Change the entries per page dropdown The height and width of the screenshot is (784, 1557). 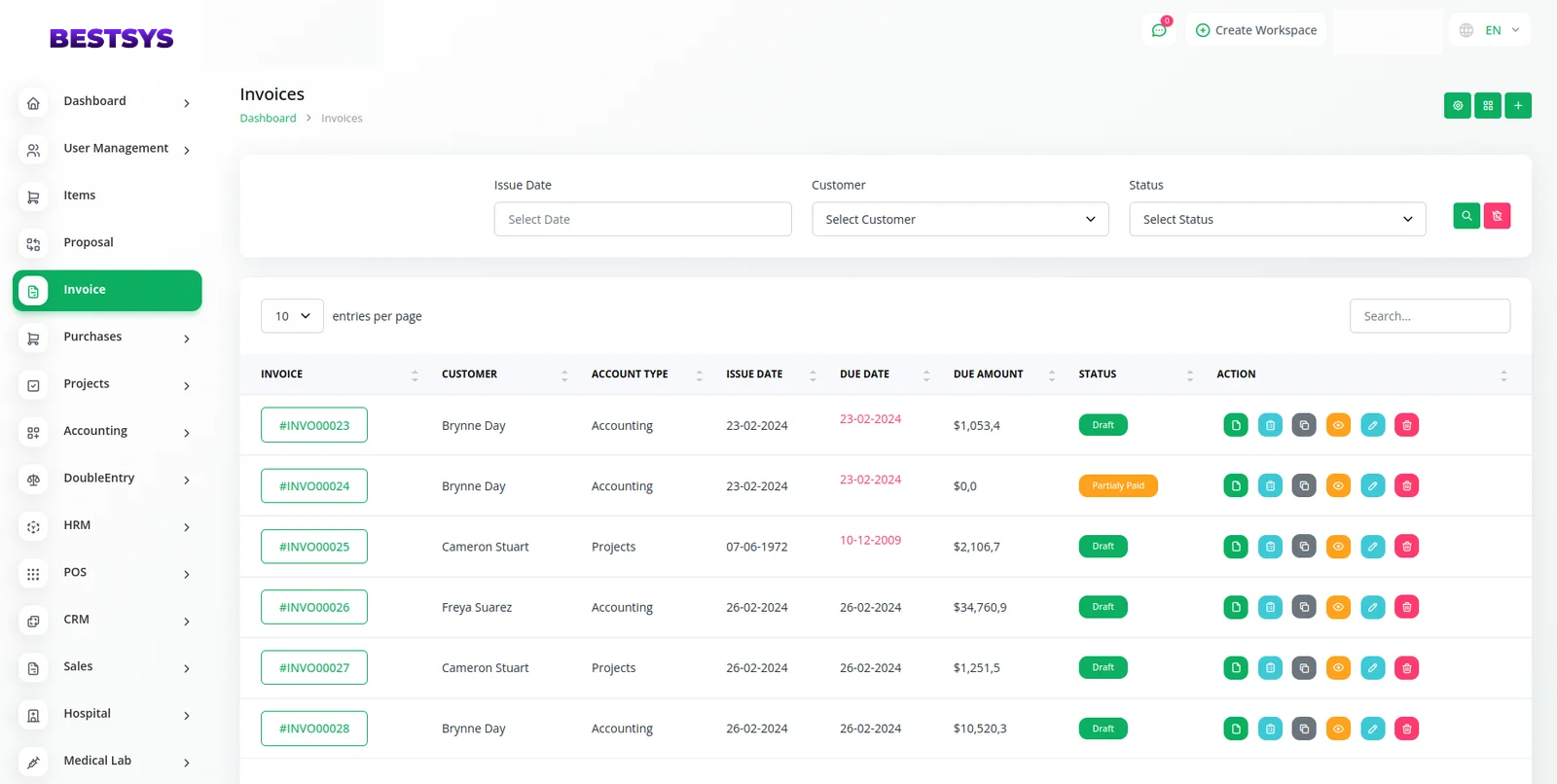292,316
